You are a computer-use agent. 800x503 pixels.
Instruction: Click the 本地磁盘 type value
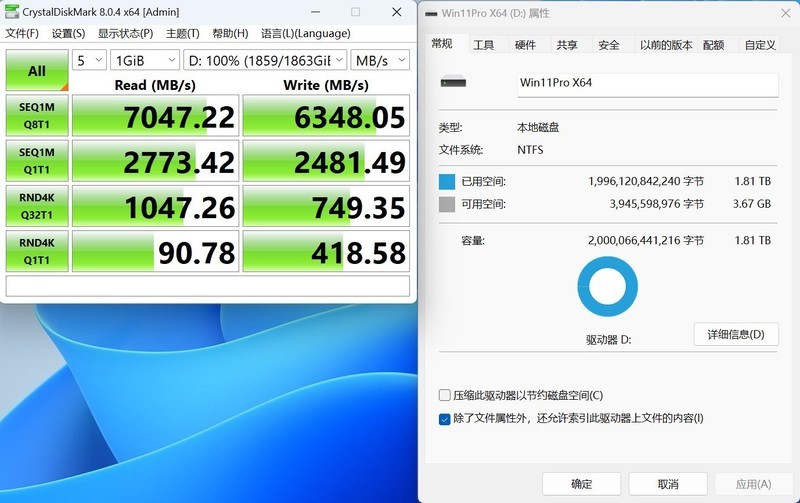click(538, 128)
